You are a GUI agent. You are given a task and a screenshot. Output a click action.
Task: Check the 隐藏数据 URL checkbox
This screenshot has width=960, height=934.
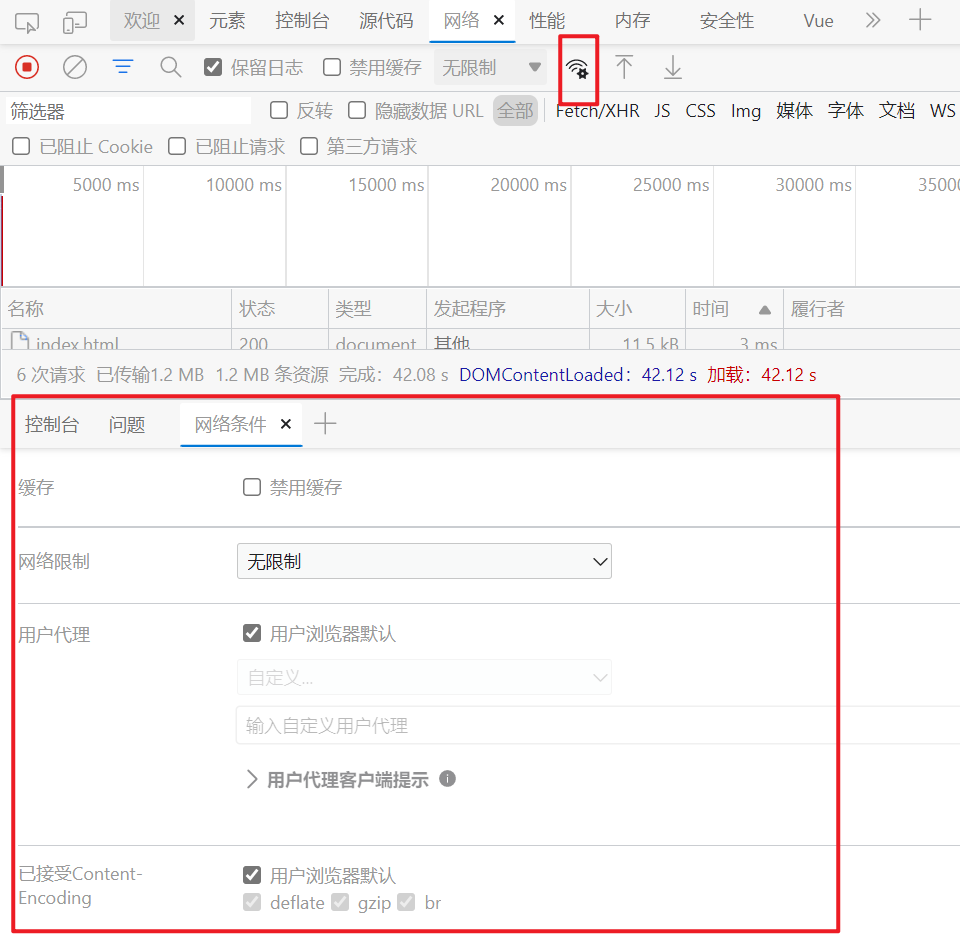tap(357, 110)
